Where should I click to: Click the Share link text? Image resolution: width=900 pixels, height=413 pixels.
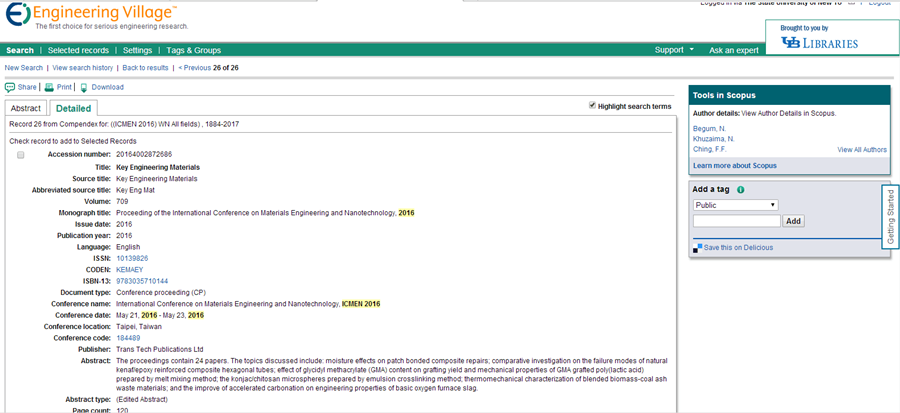27,87
